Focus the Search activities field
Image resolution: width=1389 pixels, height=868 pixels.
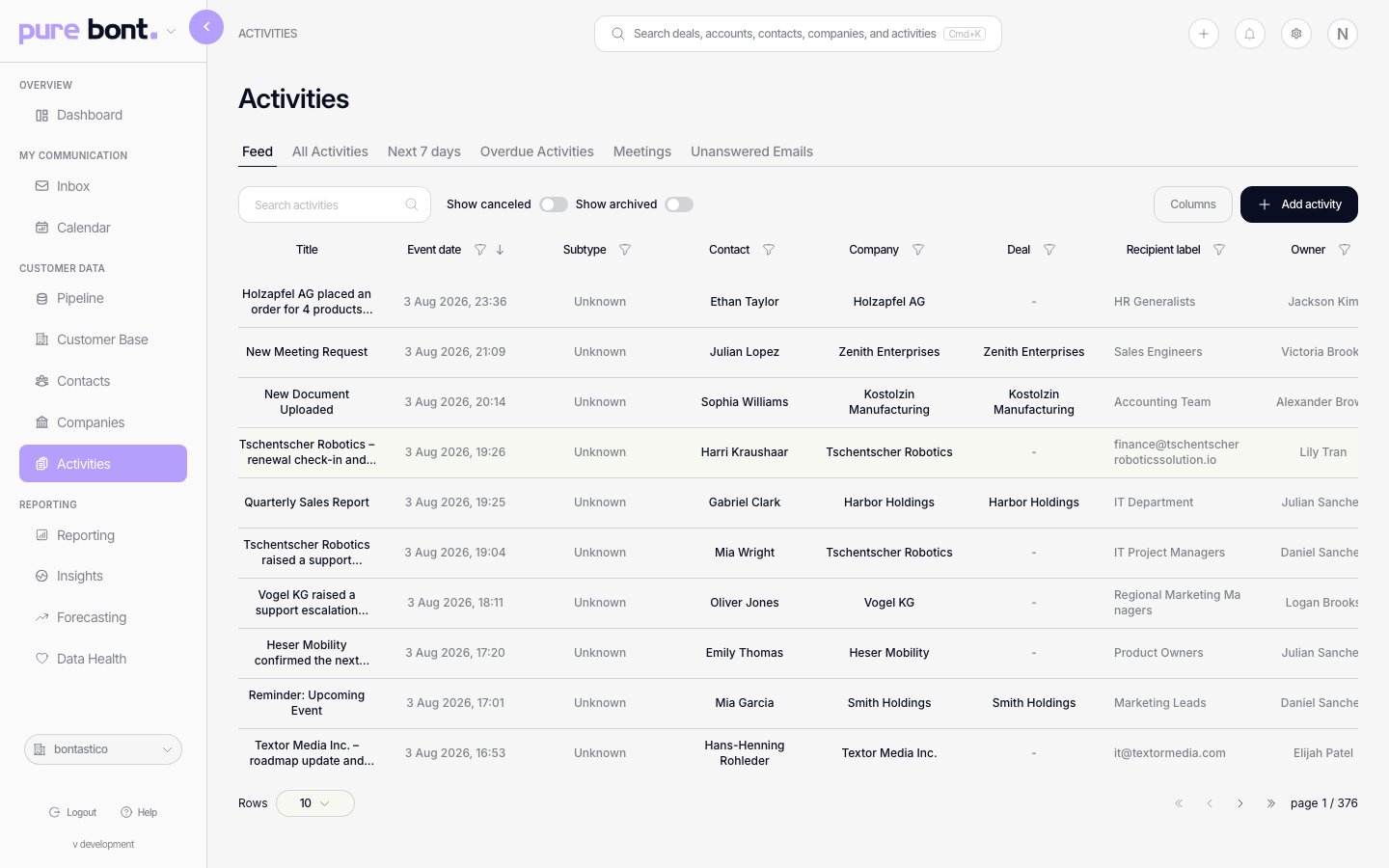[335, 204]
